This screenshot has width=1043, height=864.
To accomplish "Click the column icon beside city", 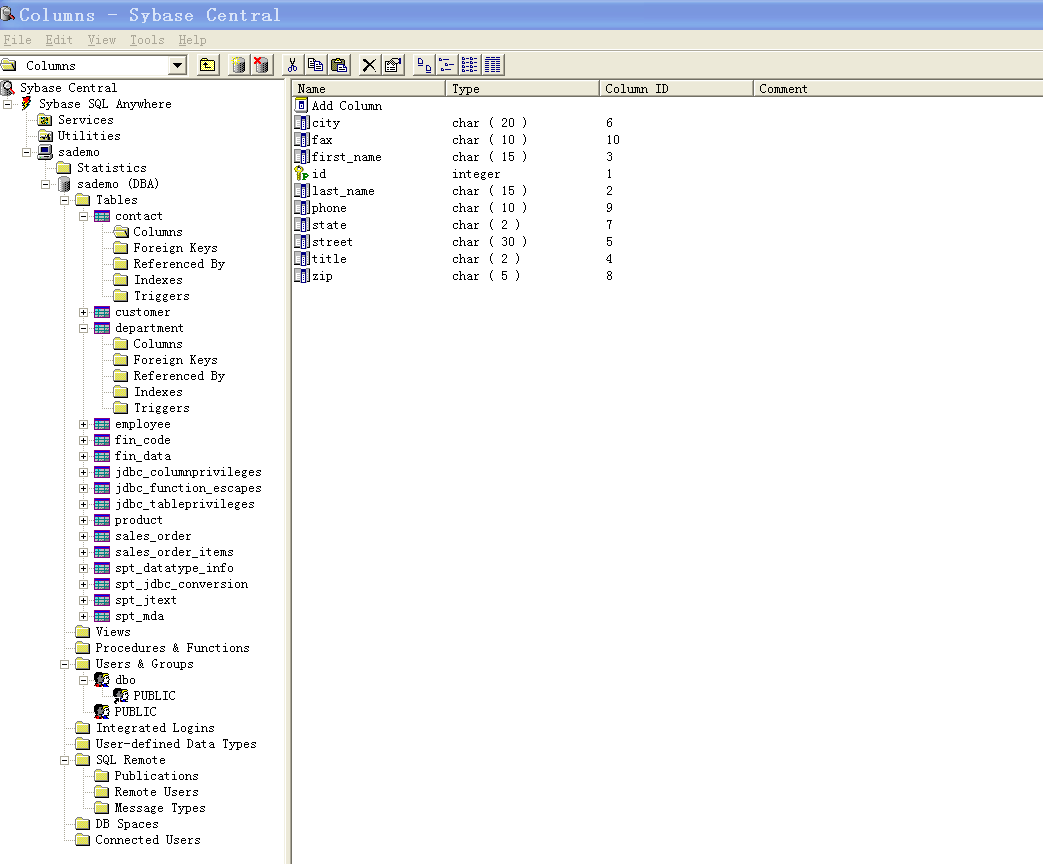I will click(x=301, y=122).
